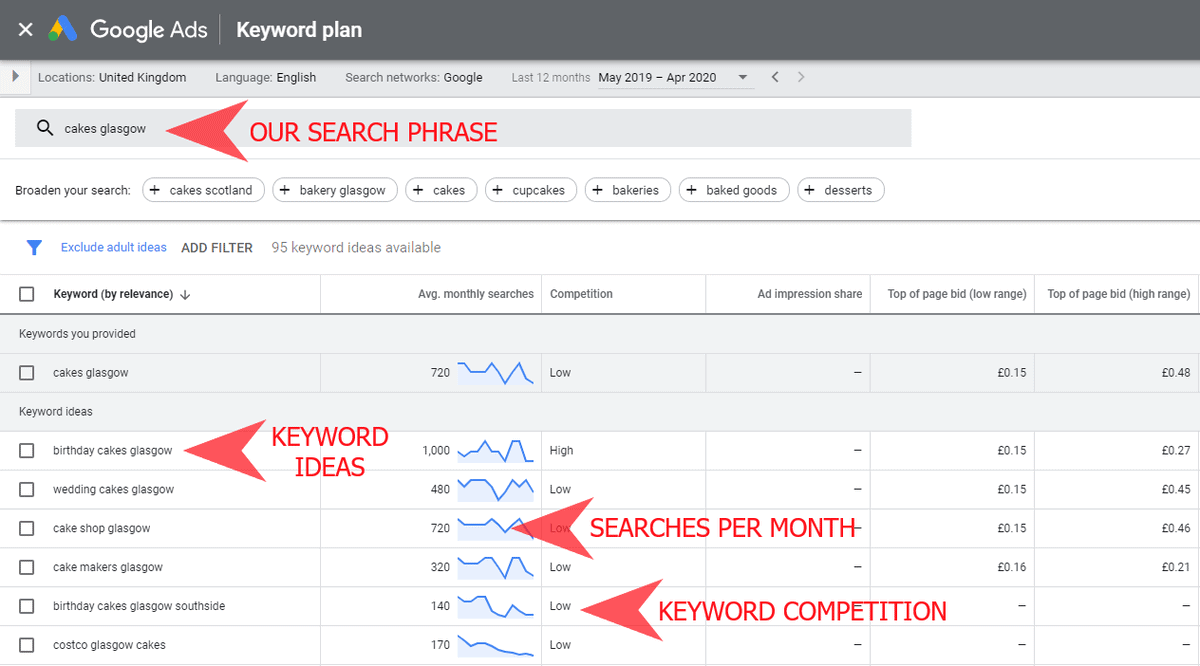
Task: Click the blue filter funnel icon
Action: [34, 247]
